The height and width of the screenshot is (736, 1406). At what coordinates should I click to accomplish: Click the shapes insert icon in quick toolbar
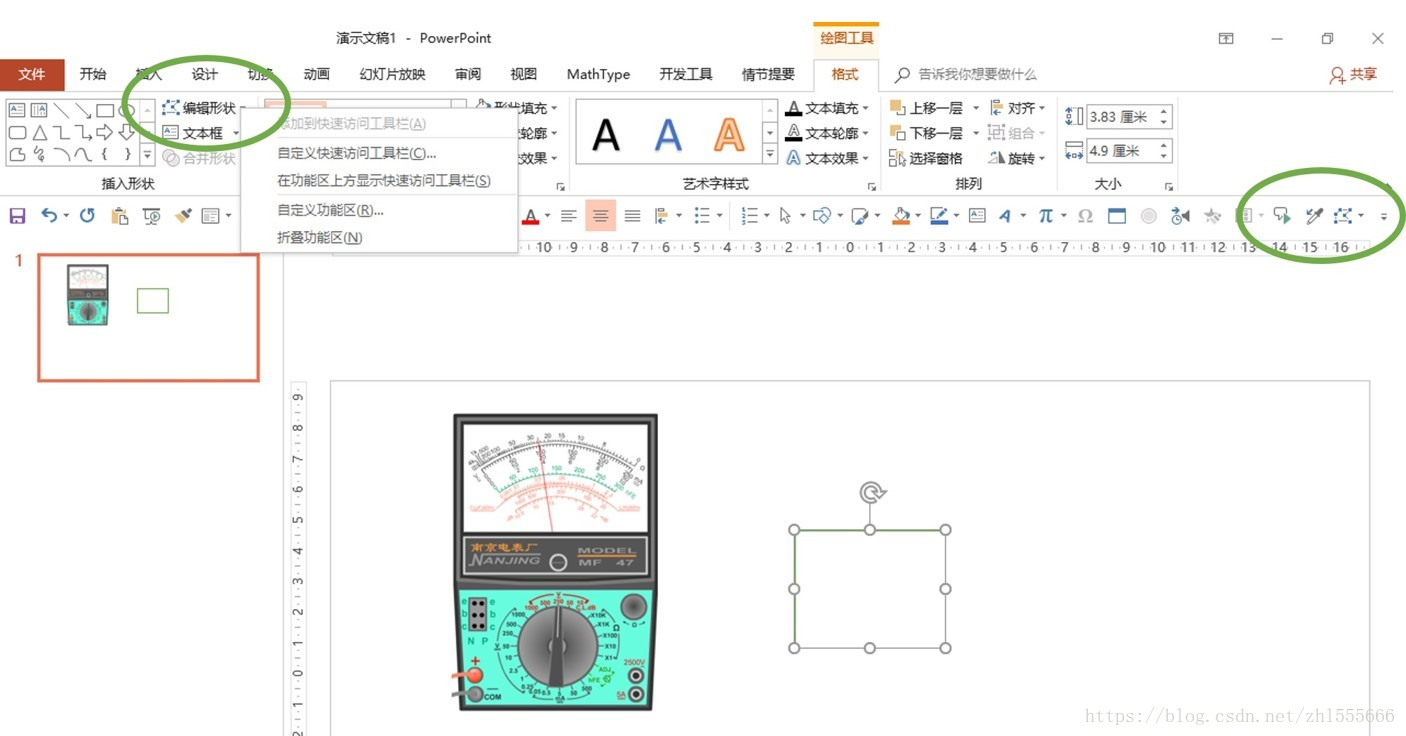(x=822, y=215)
